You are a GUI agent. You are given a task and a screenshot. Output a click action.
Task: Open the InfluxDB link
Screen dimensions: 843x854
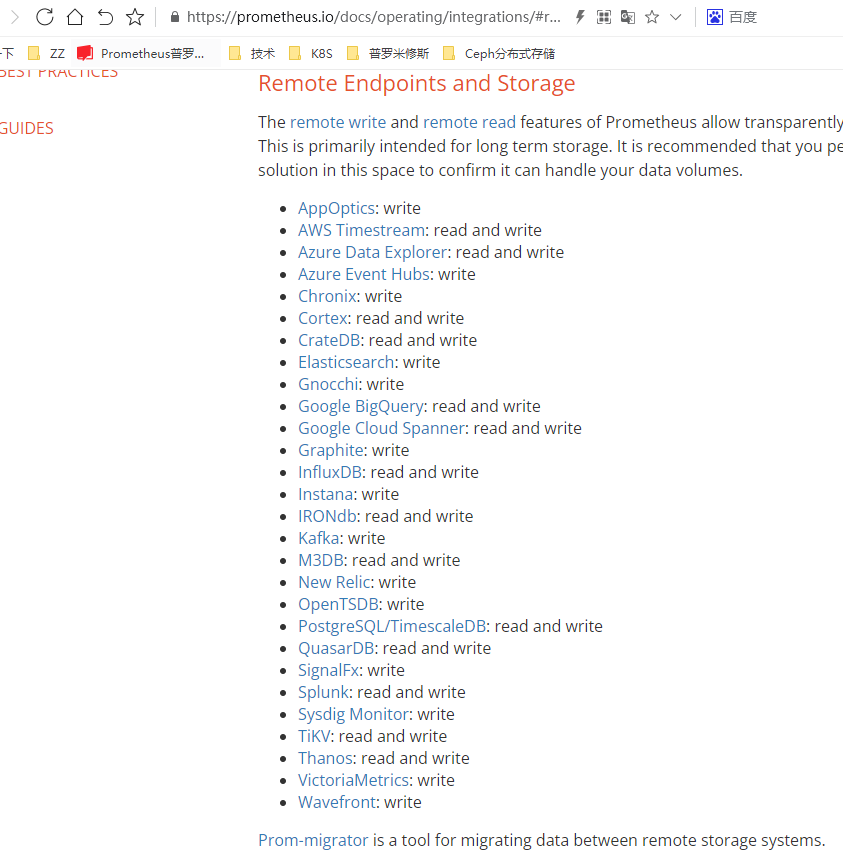pos(329,472)
